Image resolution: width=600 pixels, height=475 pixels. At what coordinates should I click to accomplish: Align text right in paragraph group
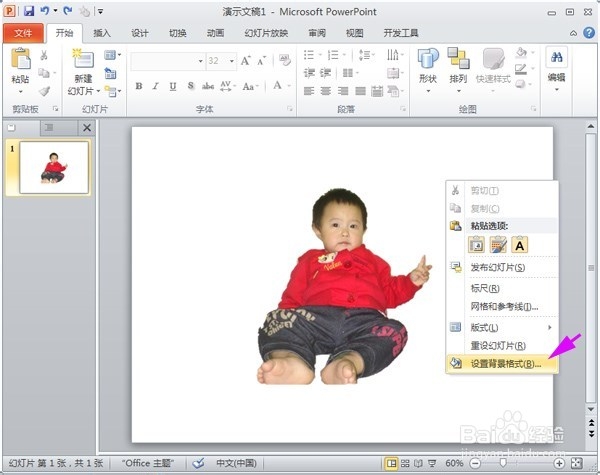343,91
